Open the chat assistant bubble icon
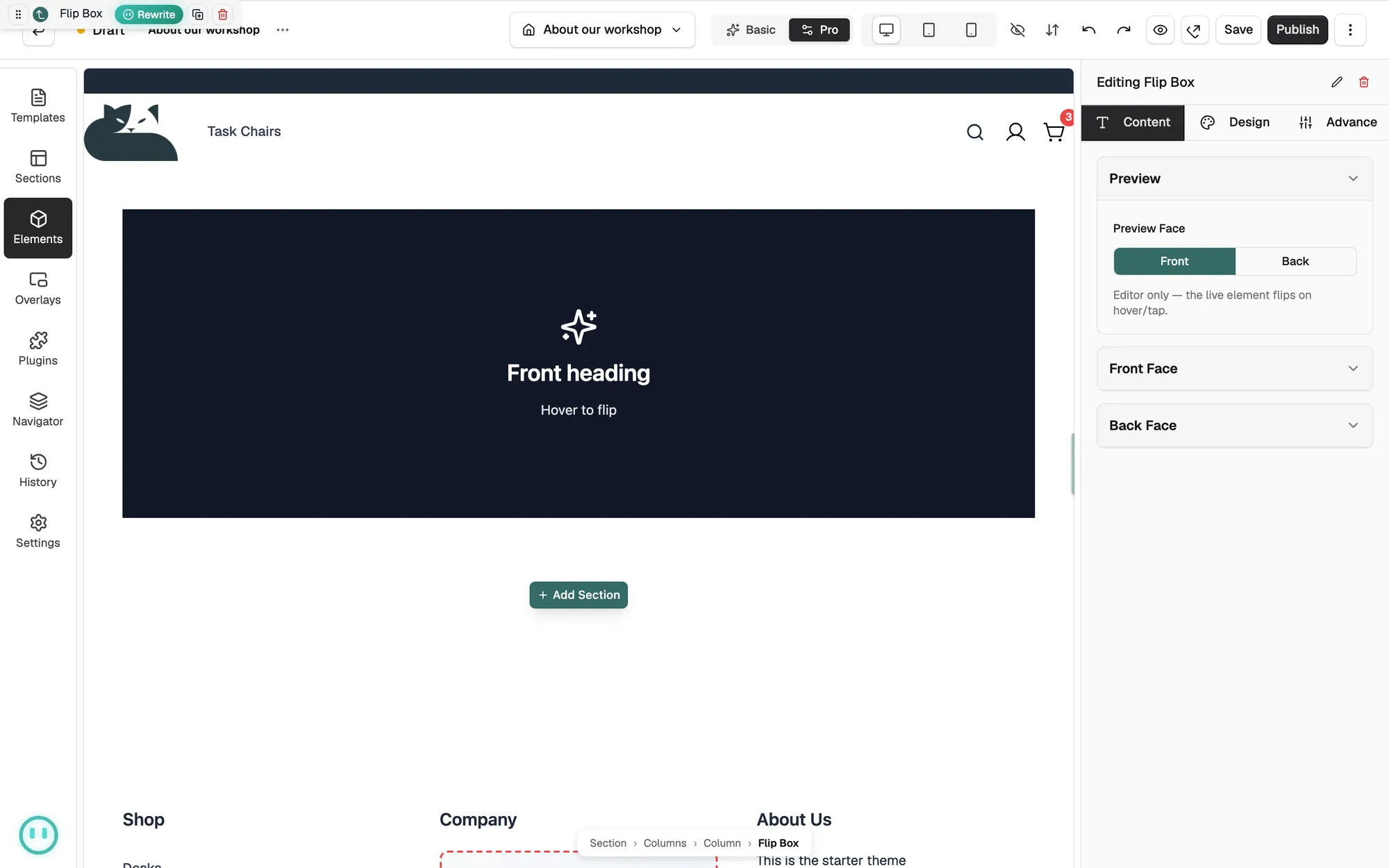1389x868 pixels. tap(38, 835)
